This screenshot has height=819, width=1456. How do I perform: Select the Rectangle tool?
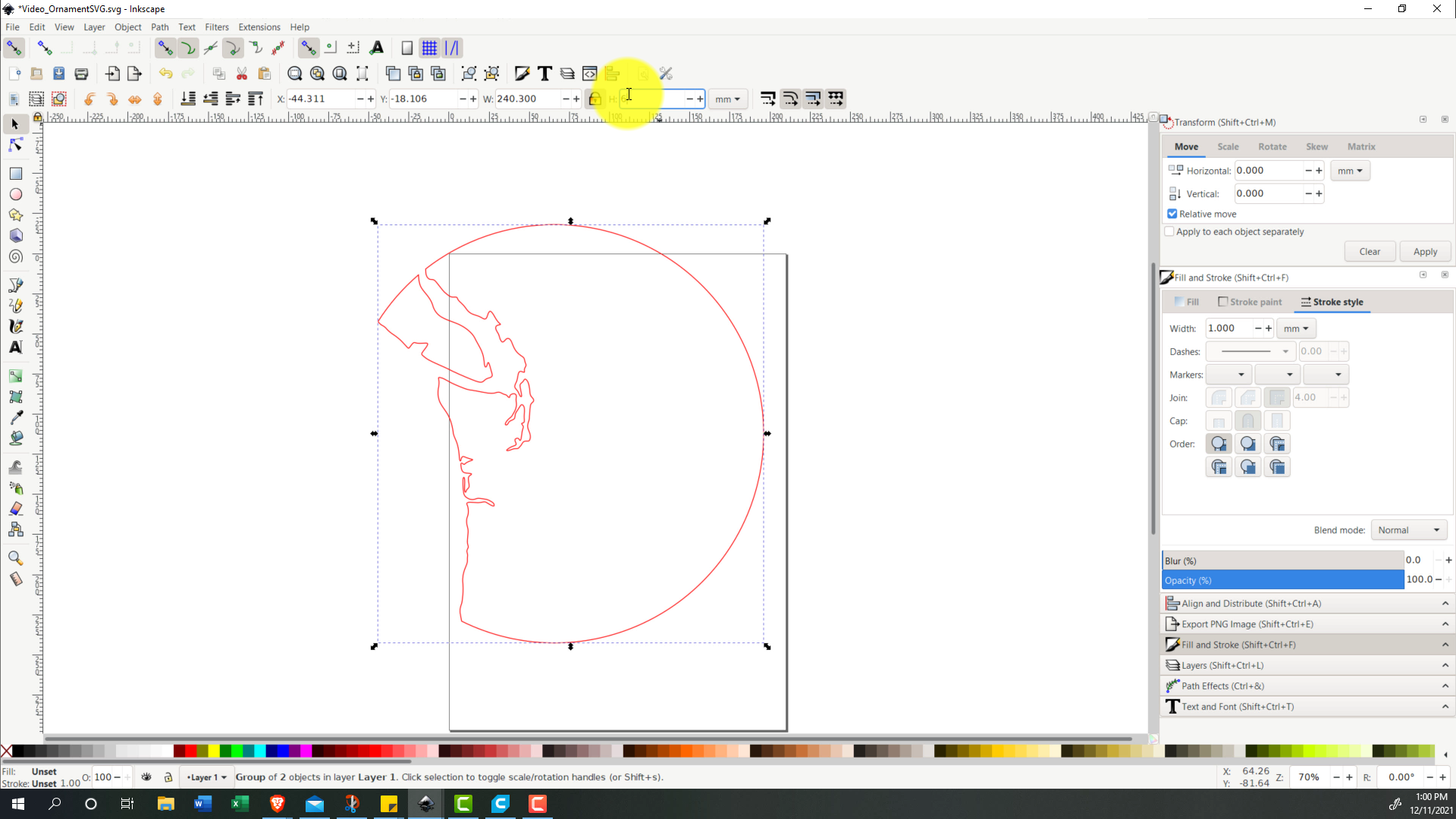[15, 174]
